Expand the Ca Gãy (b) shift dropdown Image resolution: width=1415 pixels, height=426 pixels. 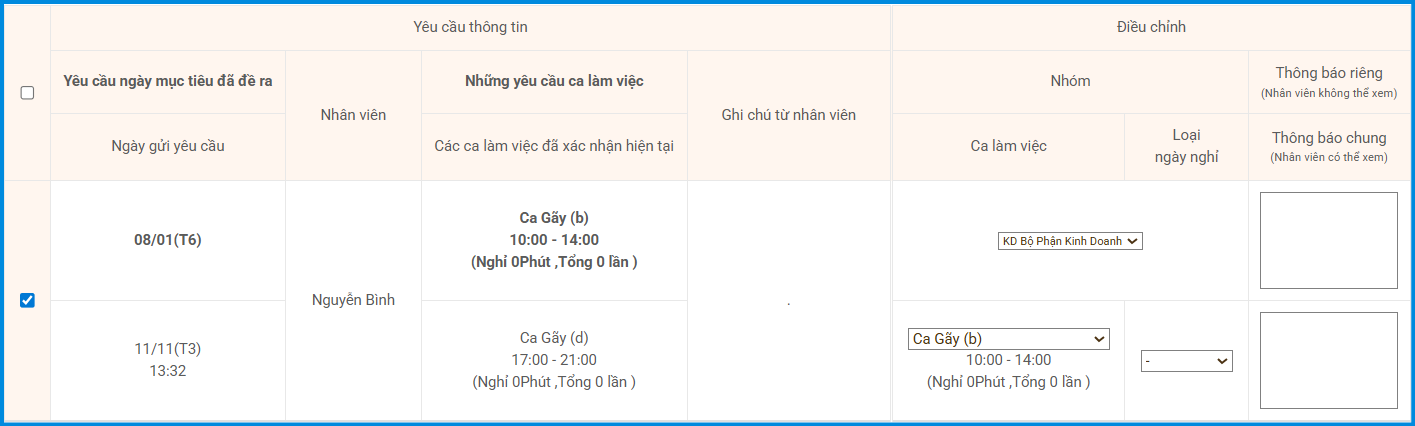tap(1008, 339)
